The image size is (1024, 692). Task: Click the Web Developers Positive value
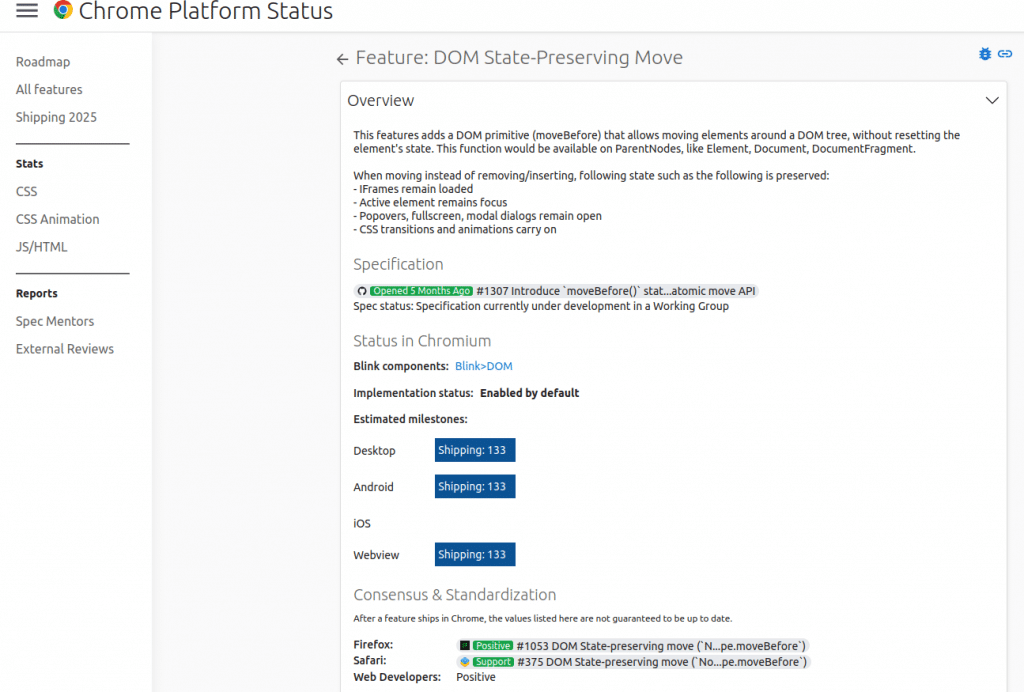pyautogui.click(x=475, y=677)
